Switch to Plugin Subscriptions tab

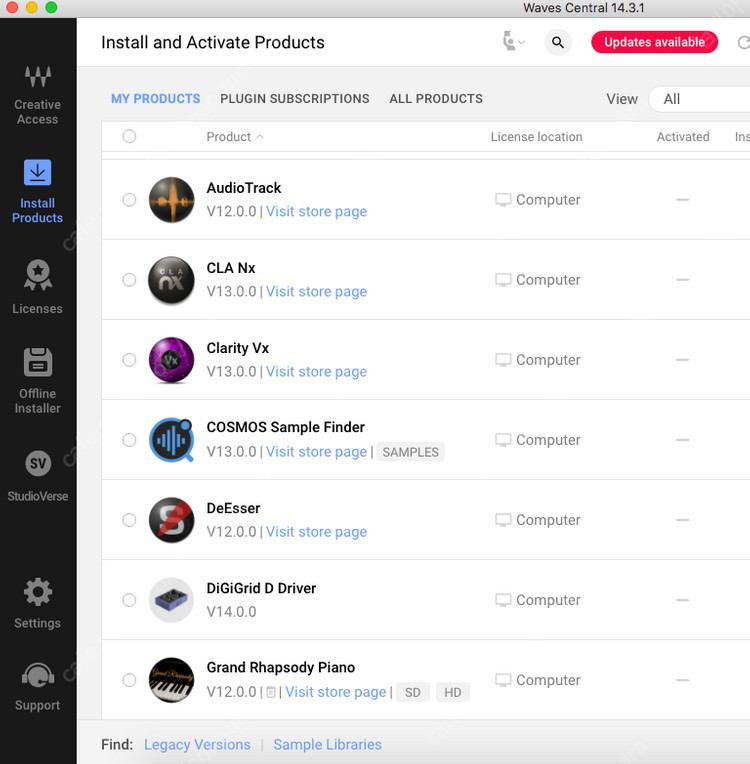click(x=294, y=99)
